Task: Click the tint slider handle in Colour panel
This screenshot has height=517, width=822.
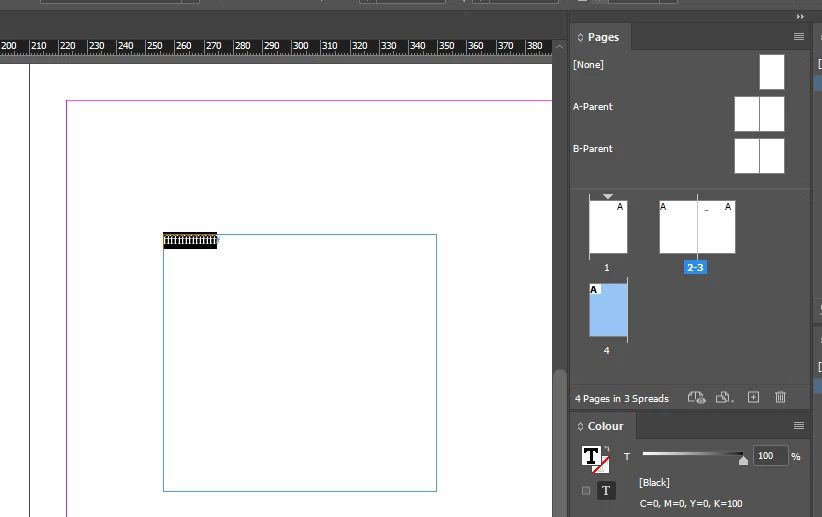Action: [743, 460]
